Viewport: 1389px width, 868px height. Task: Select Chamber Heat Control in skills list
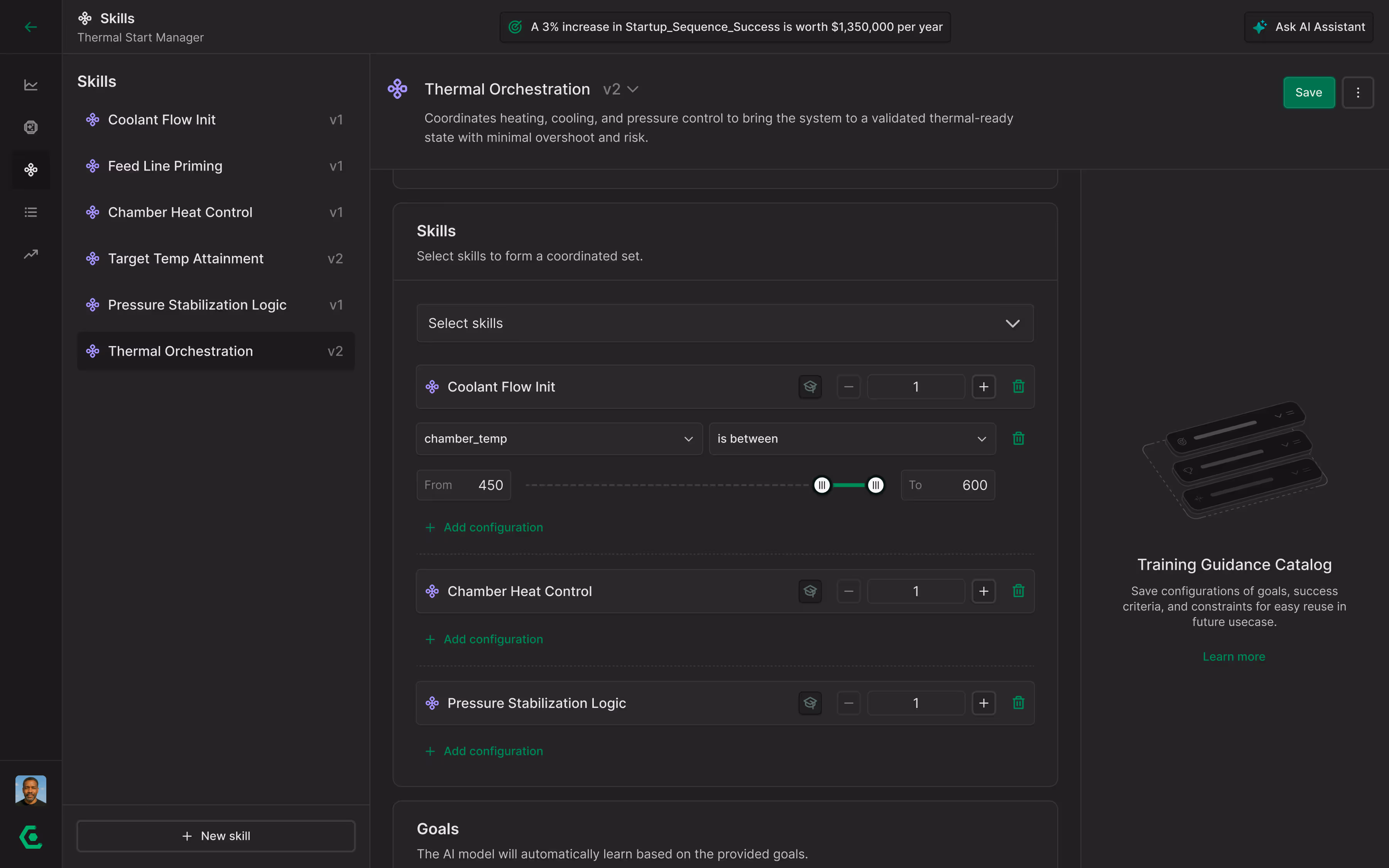tap(216, 213)
